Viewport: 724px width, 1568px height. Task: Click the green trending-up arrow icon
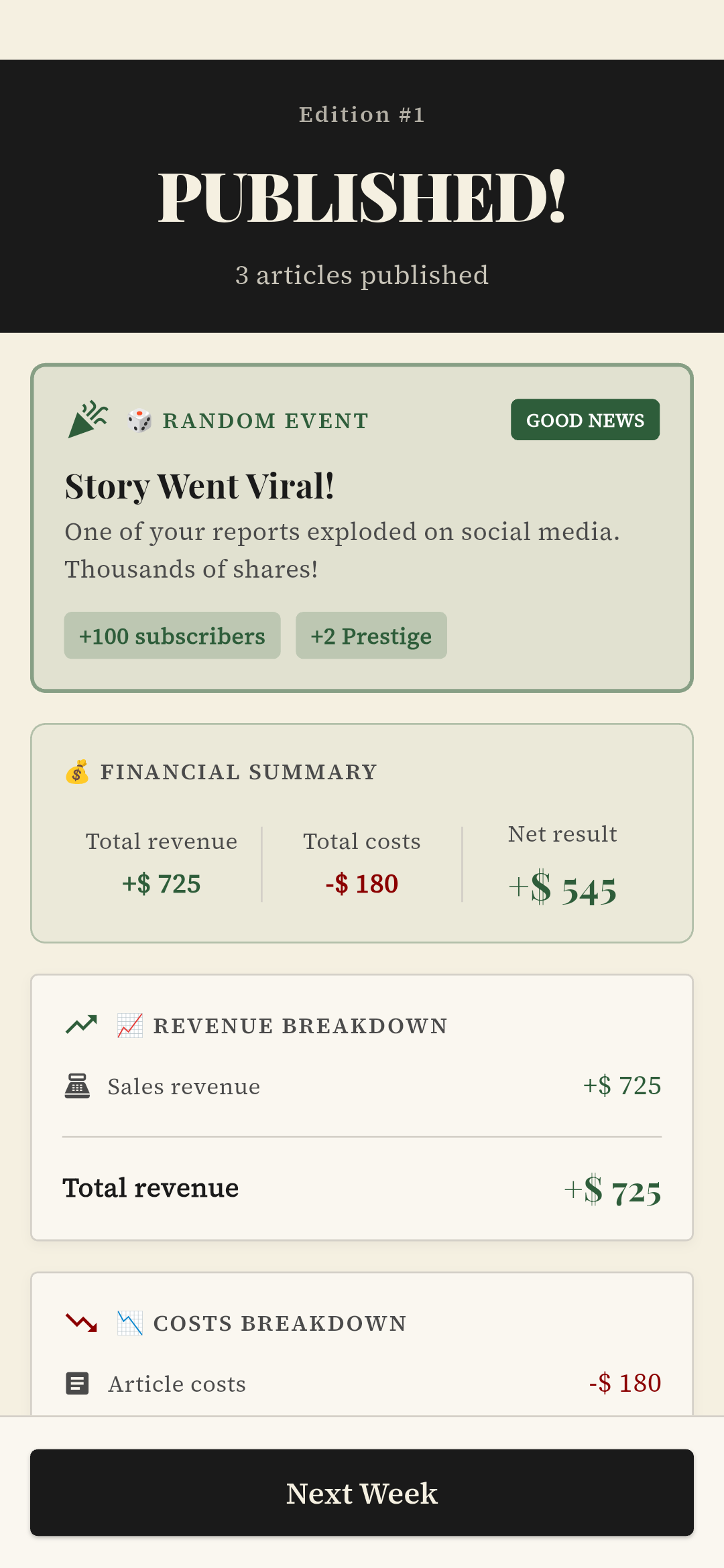[81, 1025]
